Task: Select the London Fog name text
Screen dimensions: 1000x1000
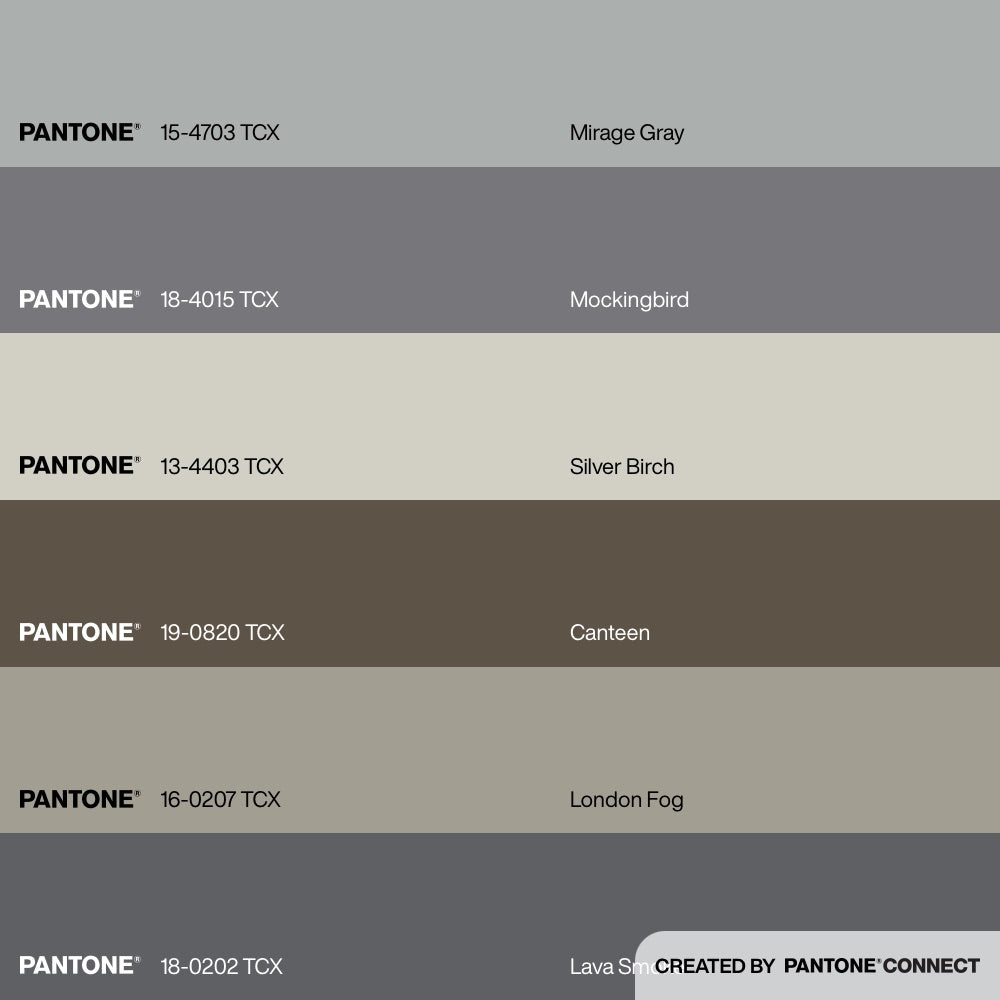Action: (x=626, y=799)
